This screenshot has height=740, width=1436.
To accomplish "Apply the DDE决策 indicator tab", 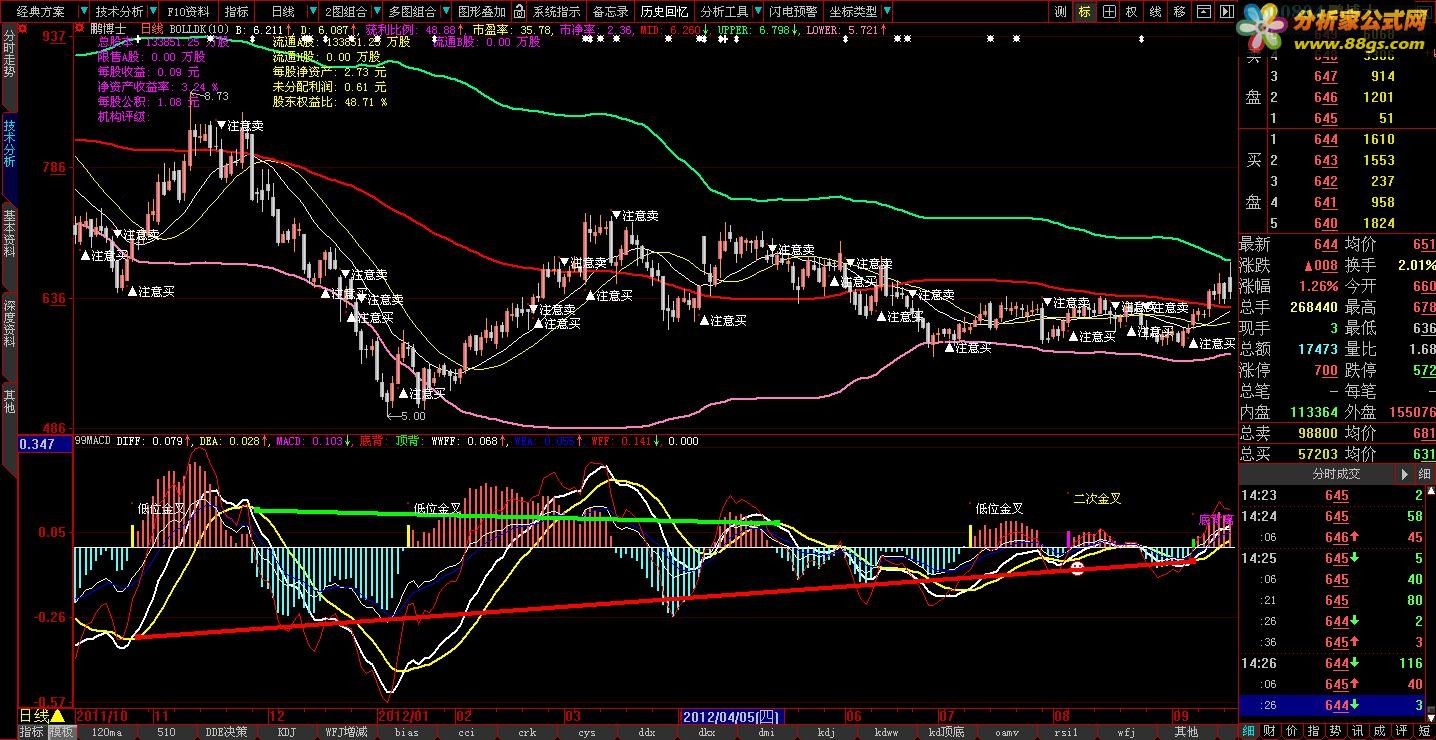I will click(225, 732).
